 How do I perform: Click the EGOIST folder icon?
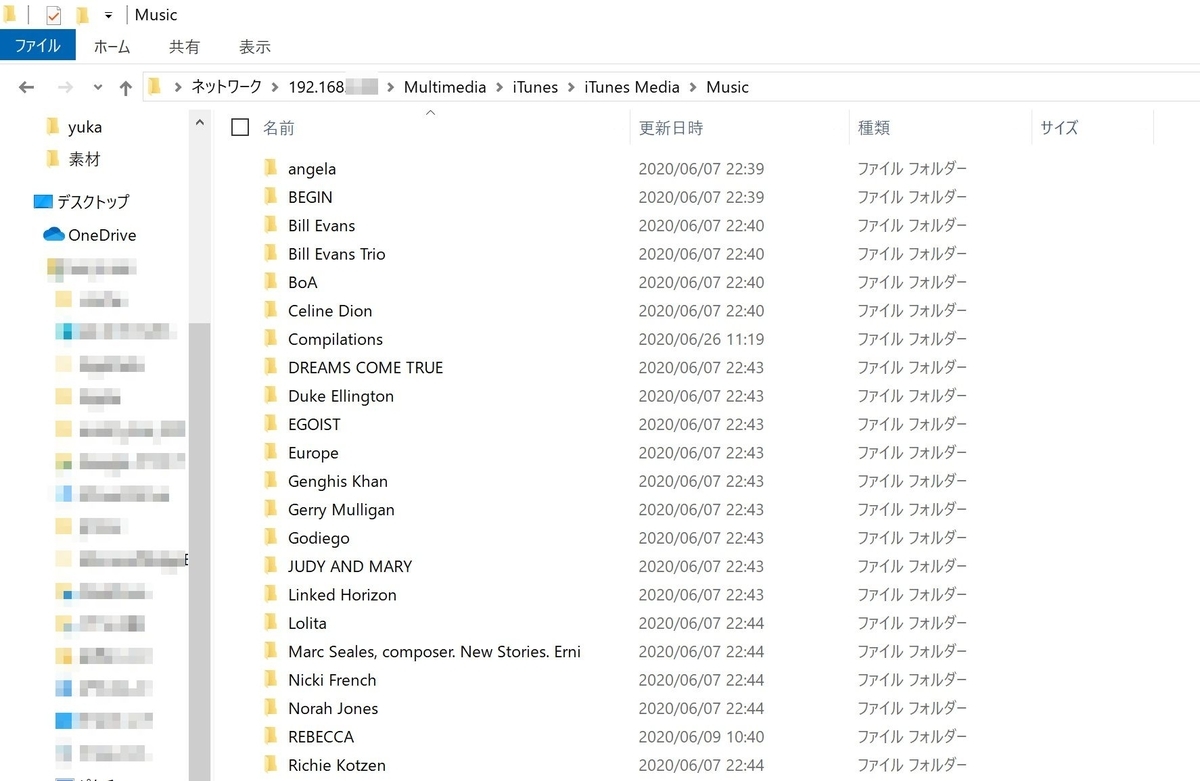pyautogui.click(x=270, y=424)
